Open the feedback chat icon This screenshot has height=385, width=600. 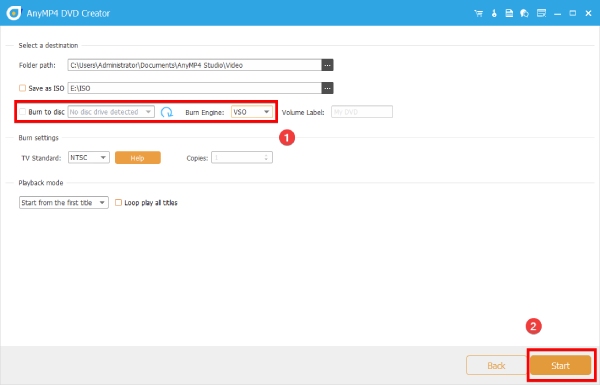pos(524,13)
